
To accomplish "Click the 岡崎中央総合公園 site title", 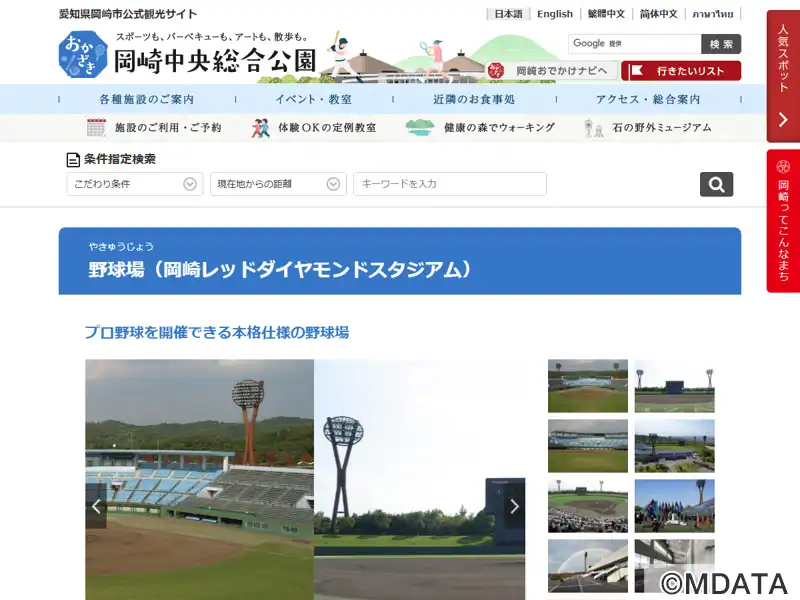I will 215,61.
